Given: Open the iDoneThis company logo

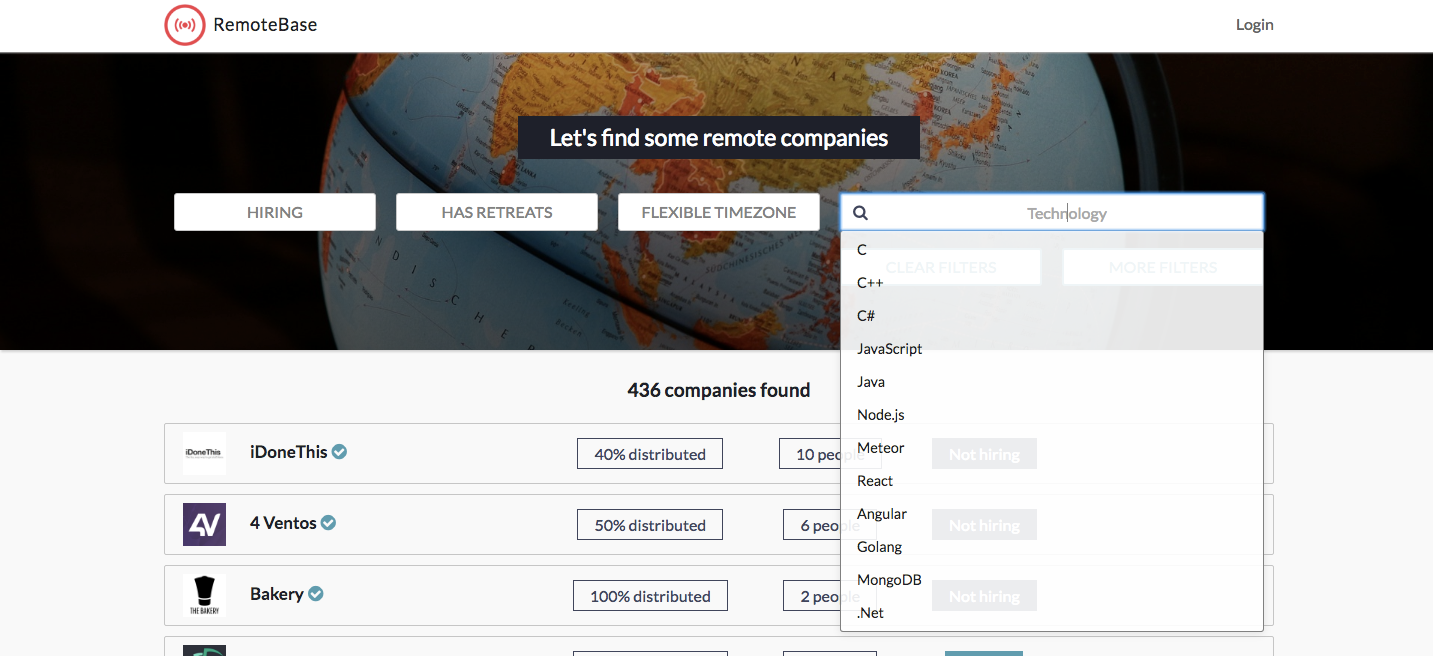Looking at the screenshot, I should pyautogui.click(x=204, y=453).
